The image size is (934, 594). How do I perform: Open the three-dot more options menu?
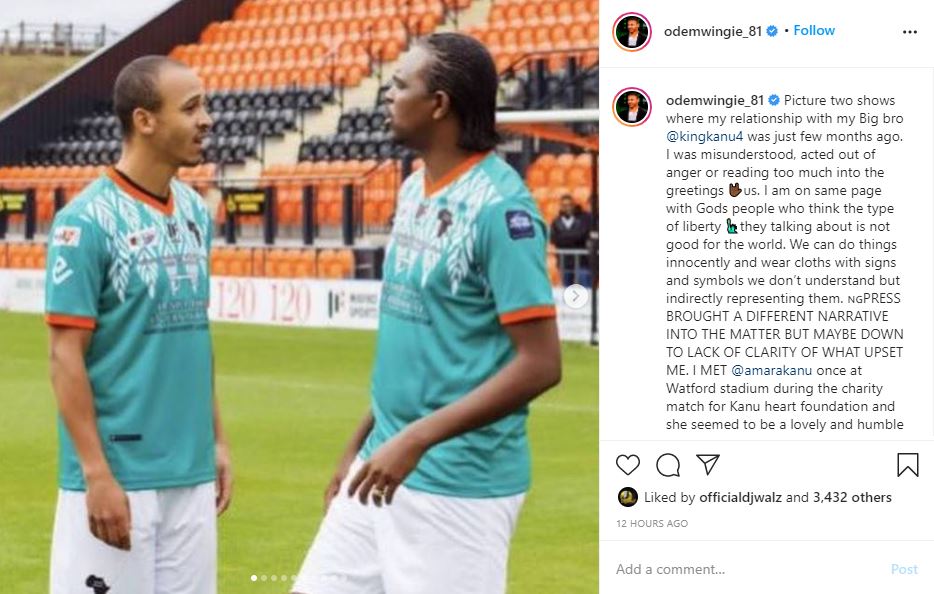(x=910, y=32)
